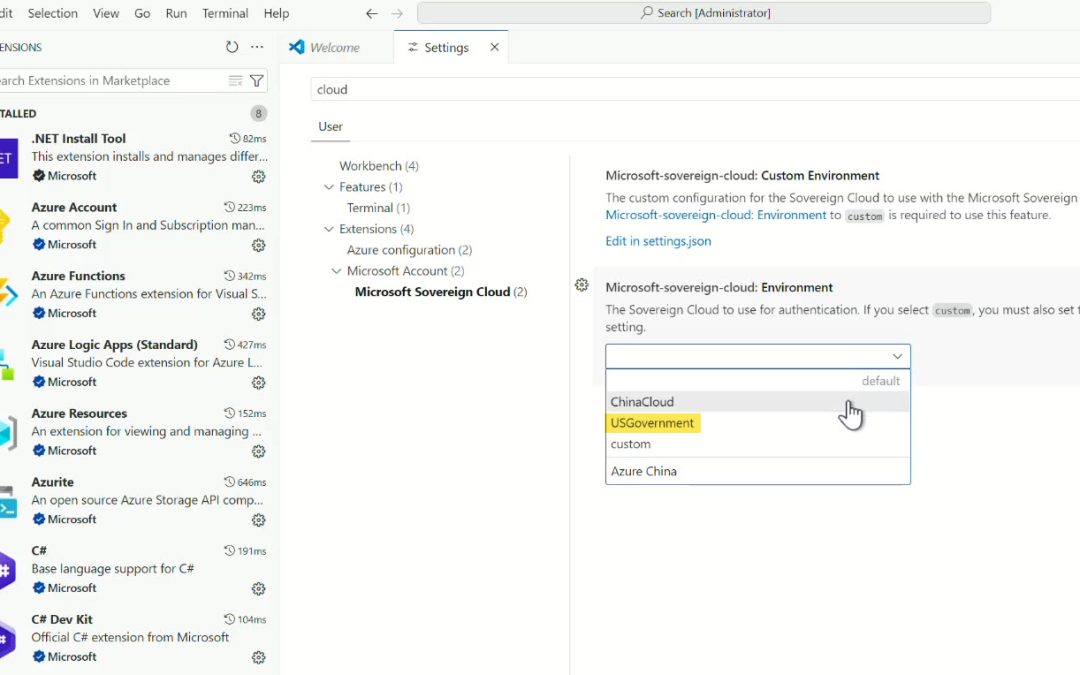Image resolution: width=1080 pixels, height=675 pixels.
Task: Open manage gear for Azurite
Action: tap(258, 520)
